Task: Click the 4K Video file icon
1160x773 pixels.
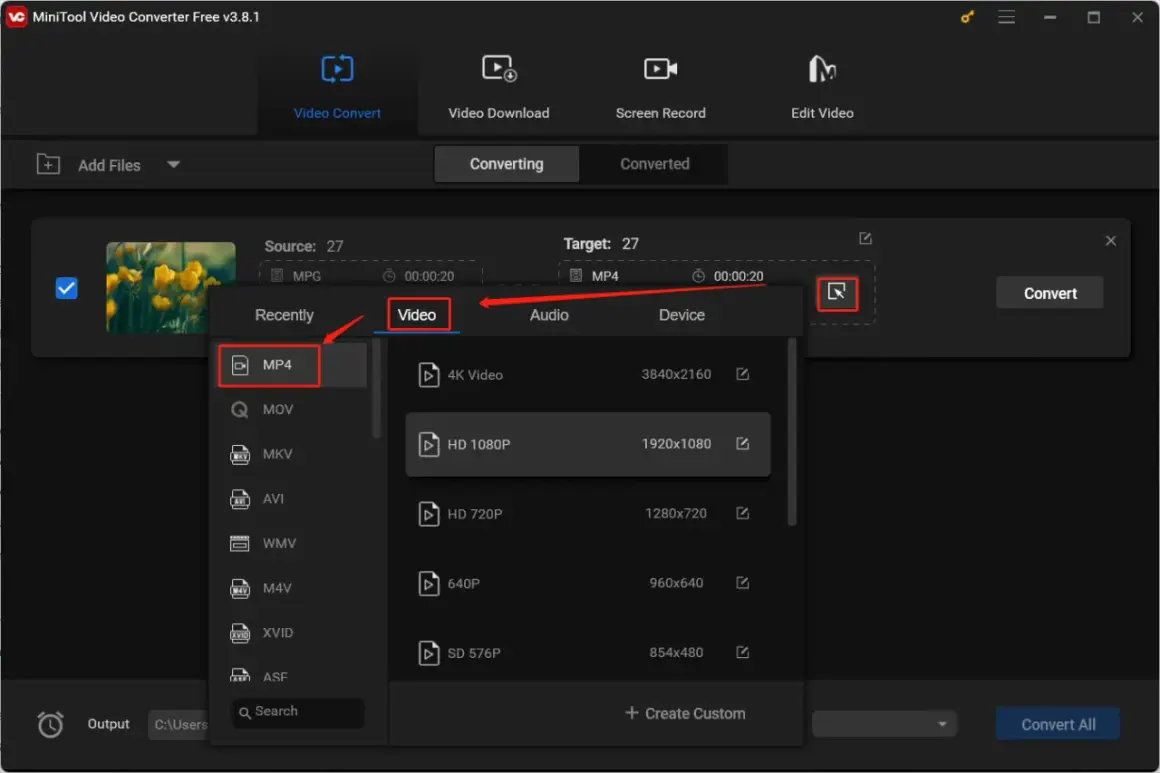Action: (428, 374)
